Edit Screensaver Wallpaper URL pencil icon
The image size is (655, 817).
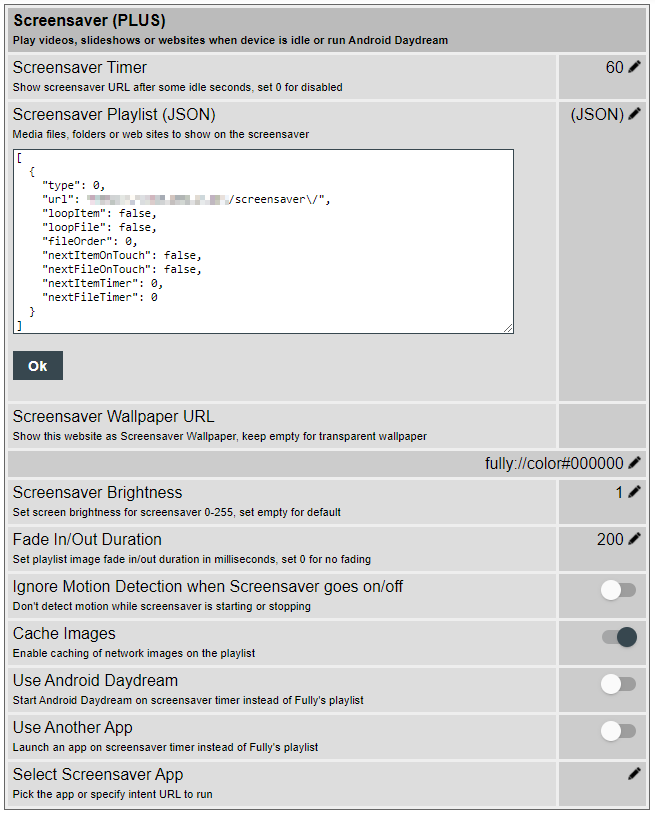(x=635, y=464)
